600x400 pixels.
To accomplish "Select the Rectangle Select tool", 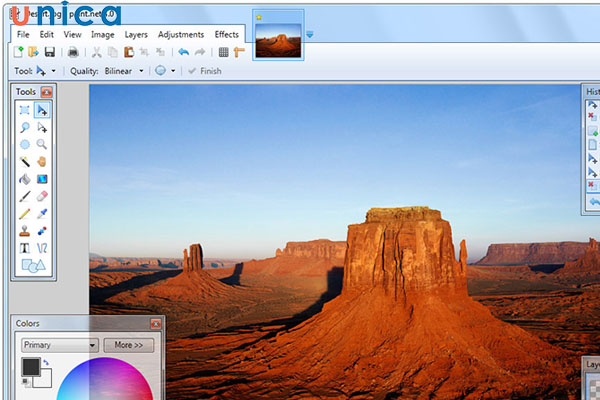I will tap(24, 110).
